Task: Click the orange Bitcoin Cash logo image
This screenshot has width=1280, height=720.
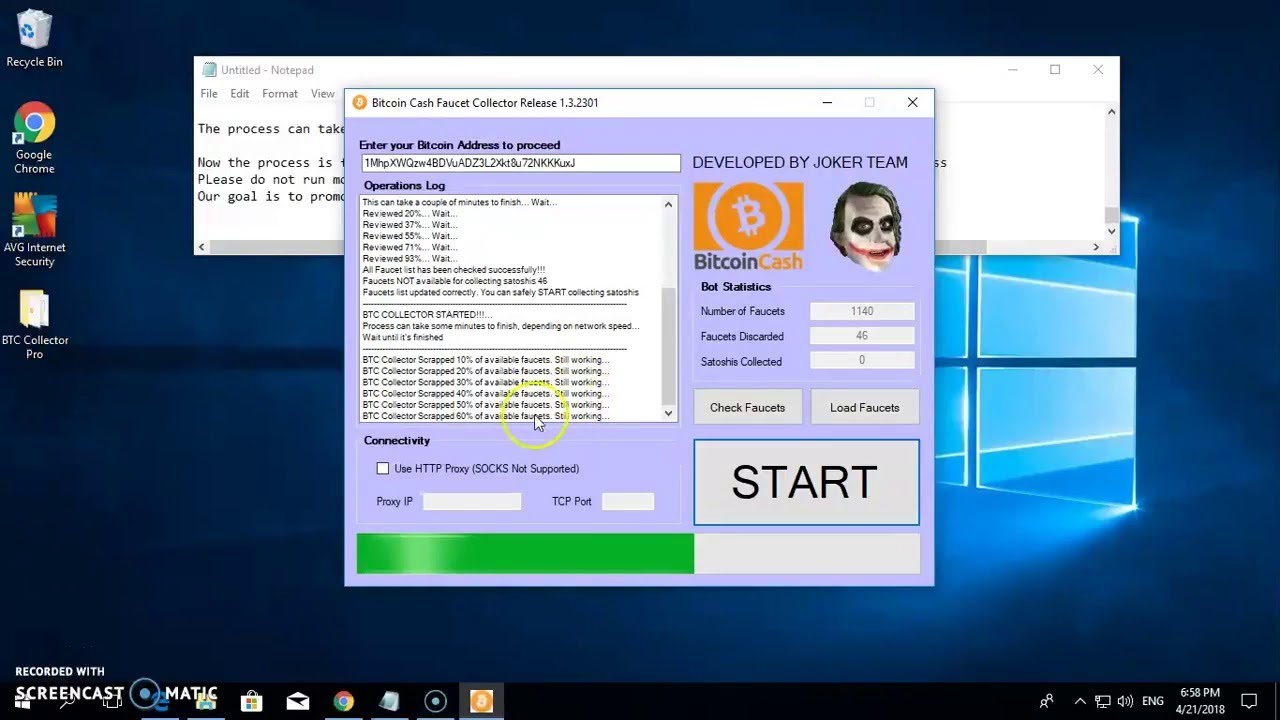Action: (748, 226)
